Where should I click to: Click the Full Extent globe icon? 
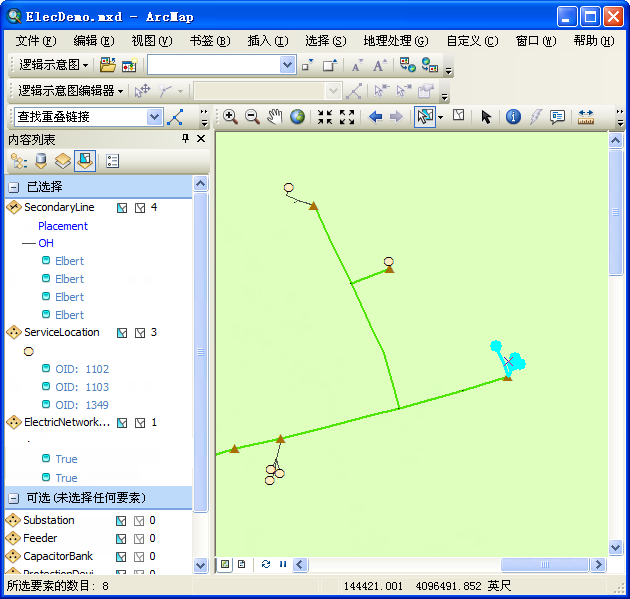pos(298,117)
